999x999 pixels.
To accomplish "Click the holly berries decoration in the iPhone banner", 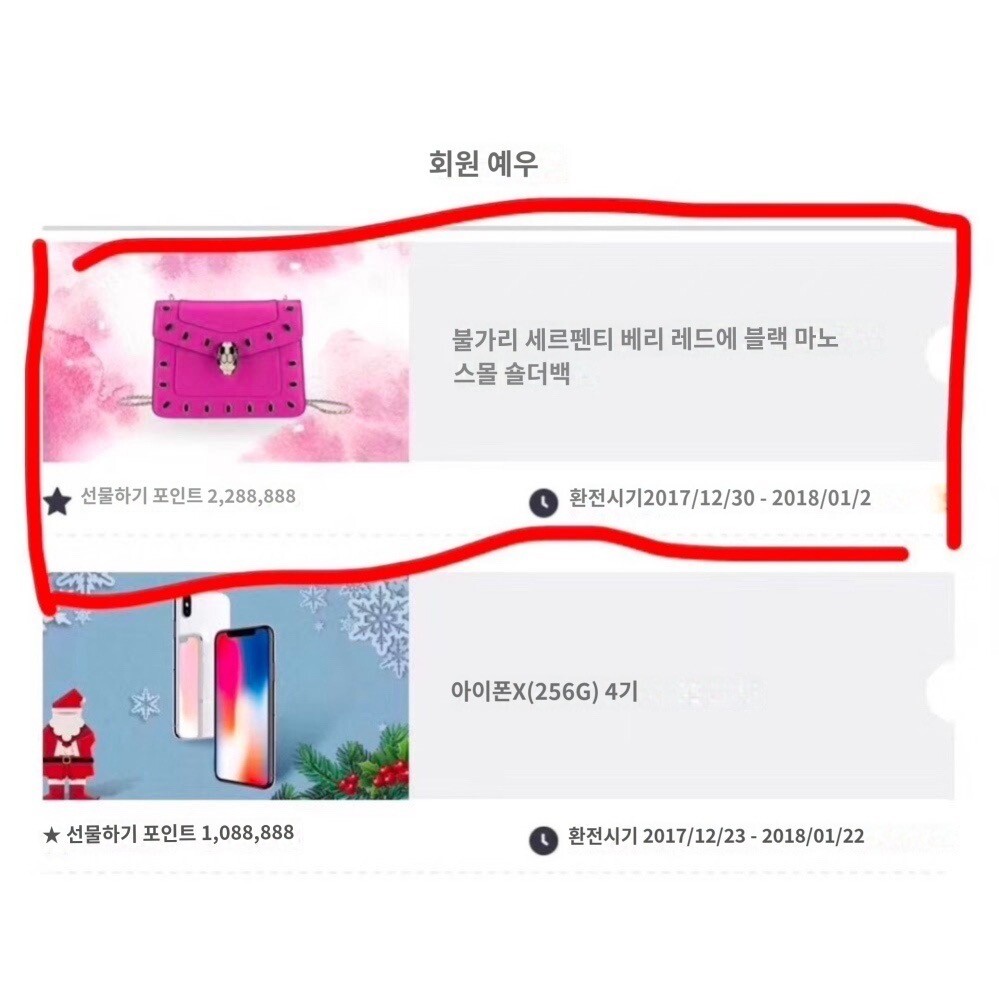I will pos(375,778).
